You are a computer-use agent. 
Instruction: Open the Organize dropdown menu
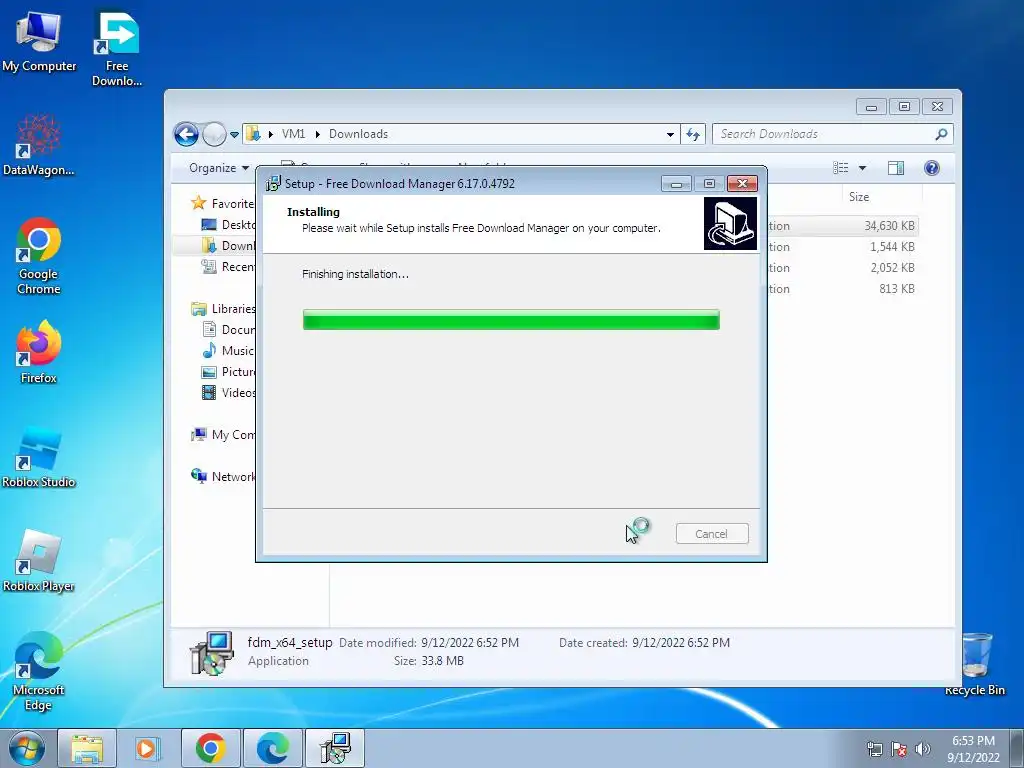(x=219, y=168)
